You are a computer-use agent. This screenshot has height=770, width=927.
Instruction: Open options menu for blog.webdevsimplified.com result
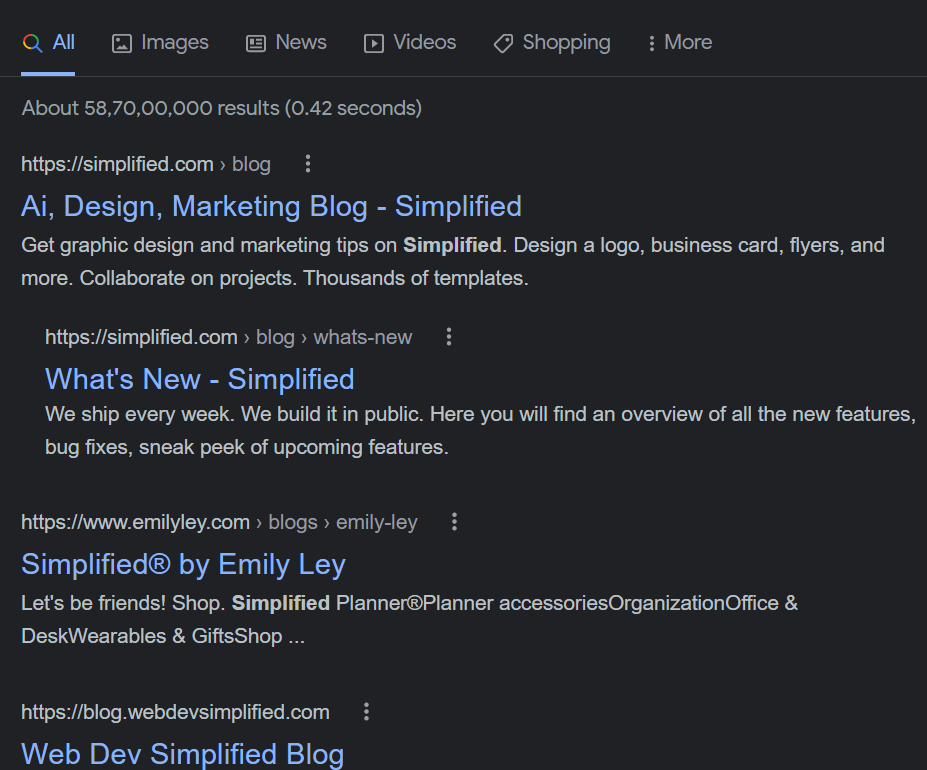pyautogui.click(x=367, y=711)
